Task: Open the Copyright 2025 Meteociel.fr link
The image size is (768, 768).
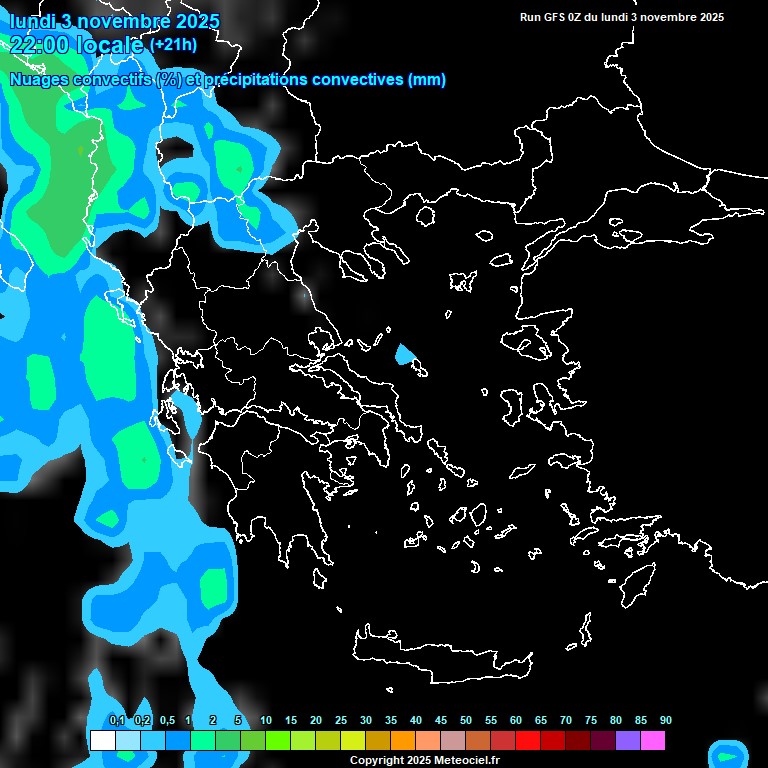Action: 424,760
